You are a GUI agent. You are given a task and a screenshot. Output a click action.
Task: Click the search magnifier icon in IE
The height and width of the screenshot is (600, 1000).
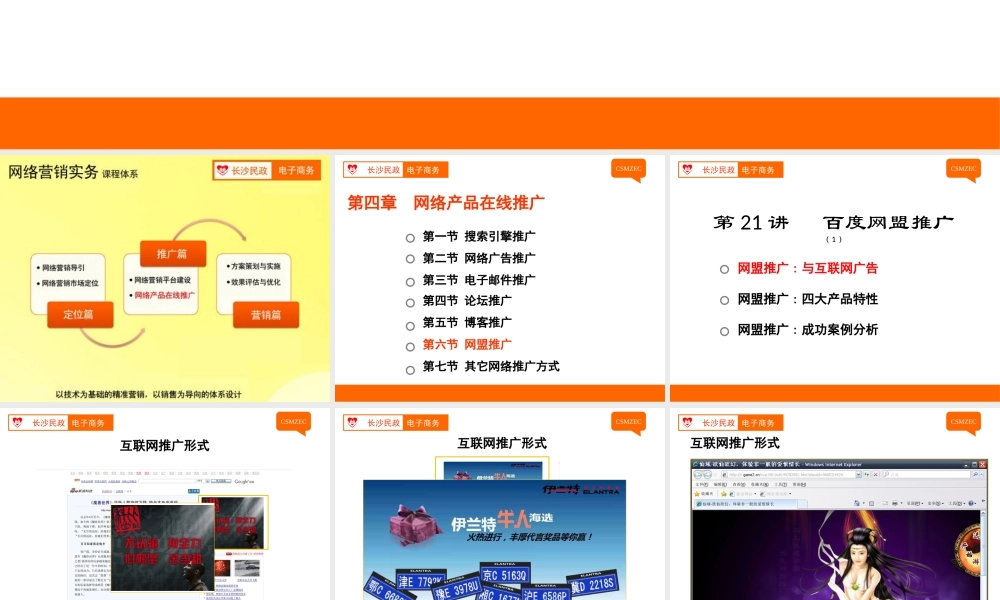tap(977, 472)
